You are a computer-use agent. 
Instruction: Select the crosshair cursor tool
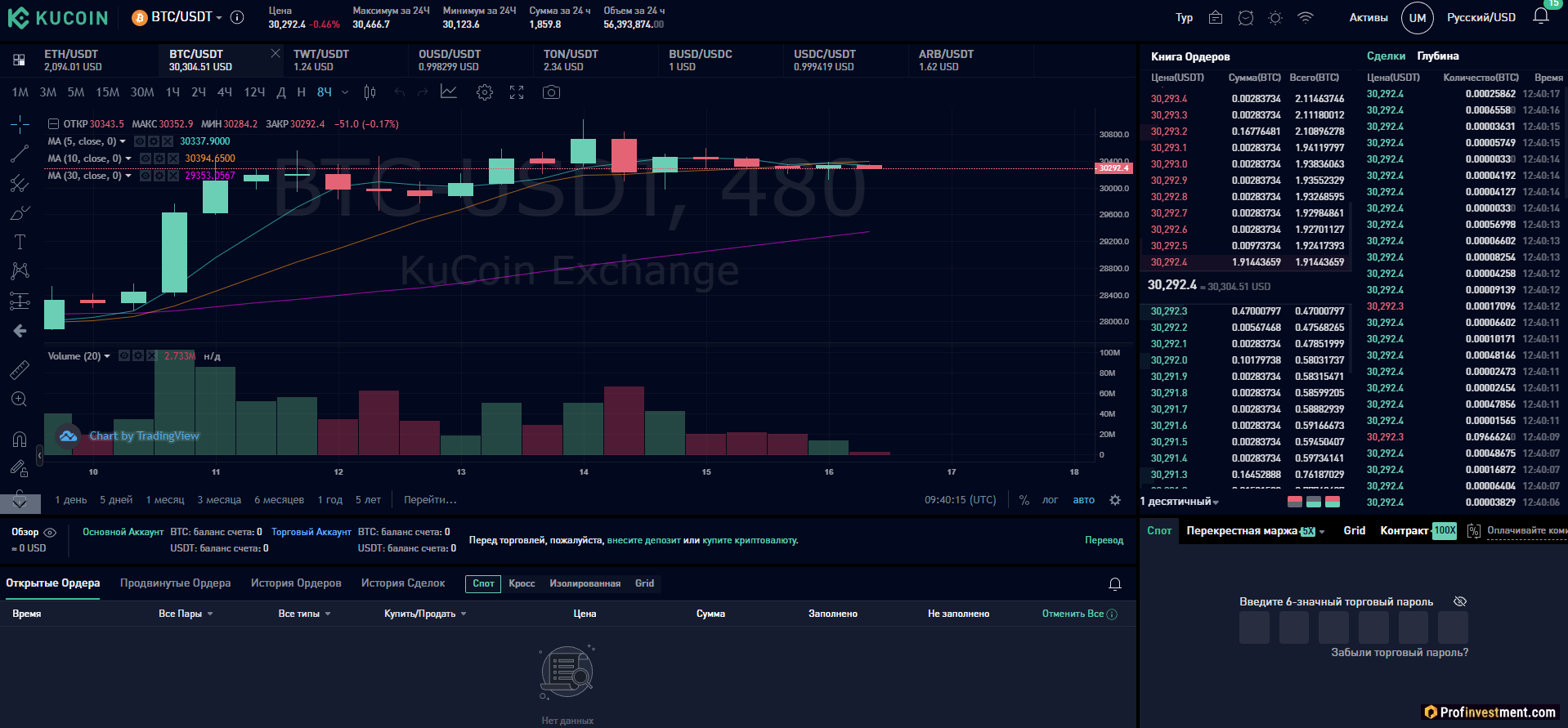click(20, 124)
